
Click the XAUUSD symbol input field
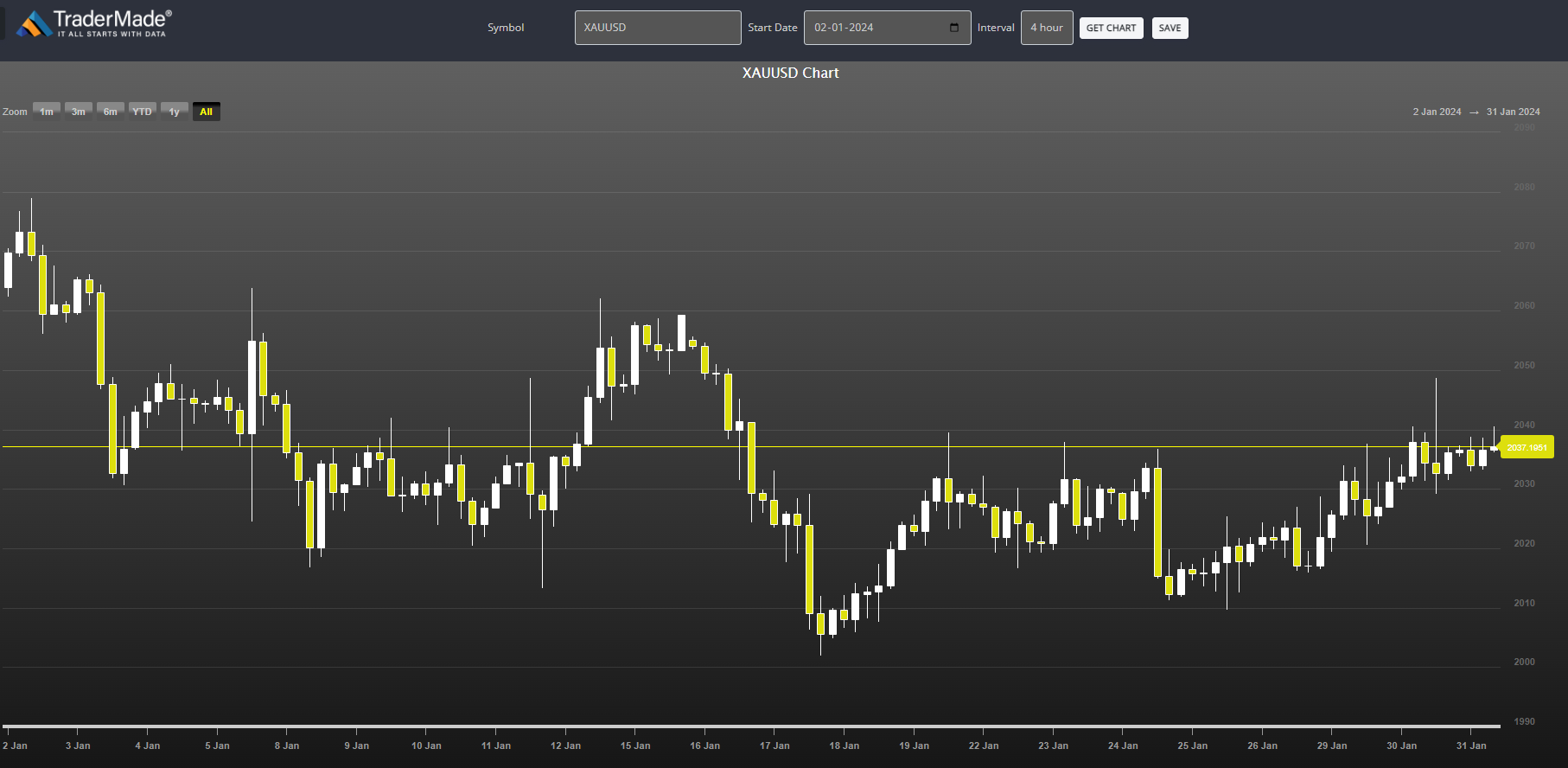(658, 28)
